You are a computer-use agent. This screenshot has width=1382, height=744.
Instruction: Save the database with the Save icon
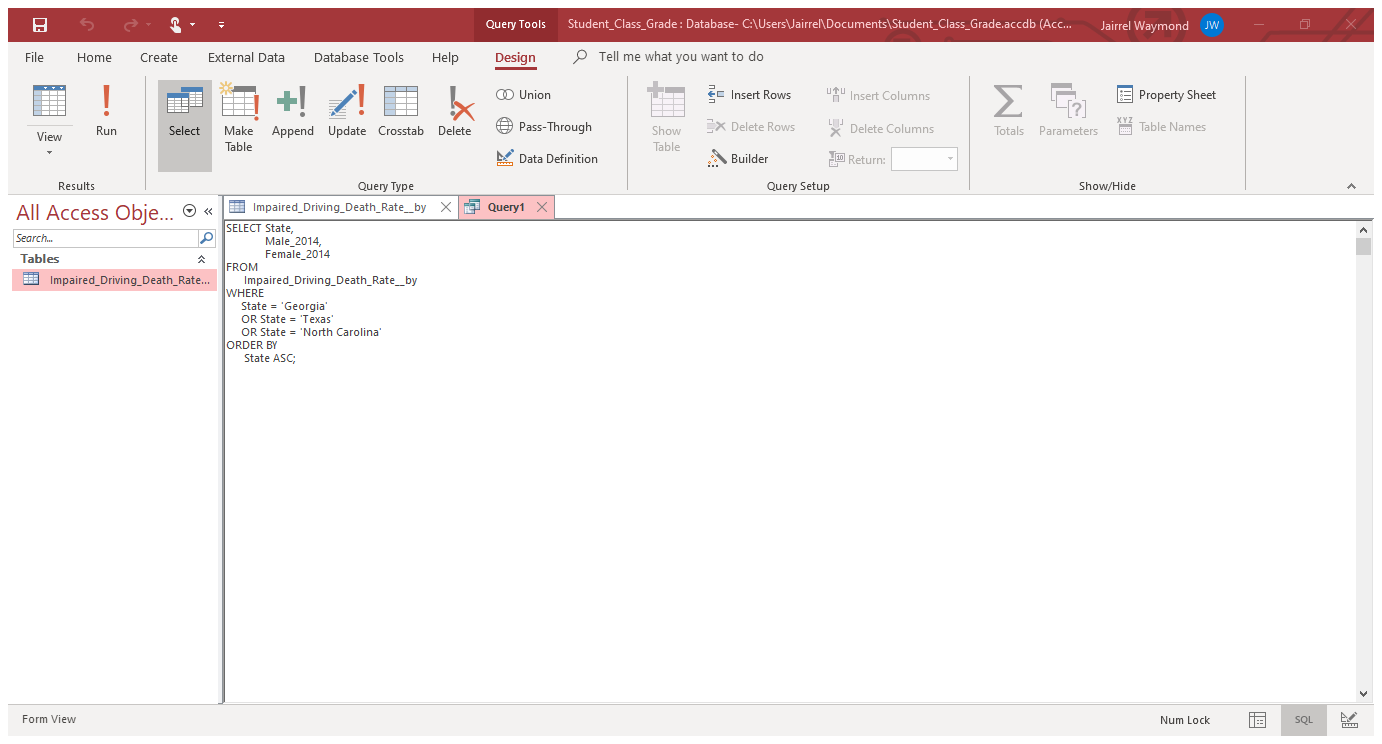(40, 25)
